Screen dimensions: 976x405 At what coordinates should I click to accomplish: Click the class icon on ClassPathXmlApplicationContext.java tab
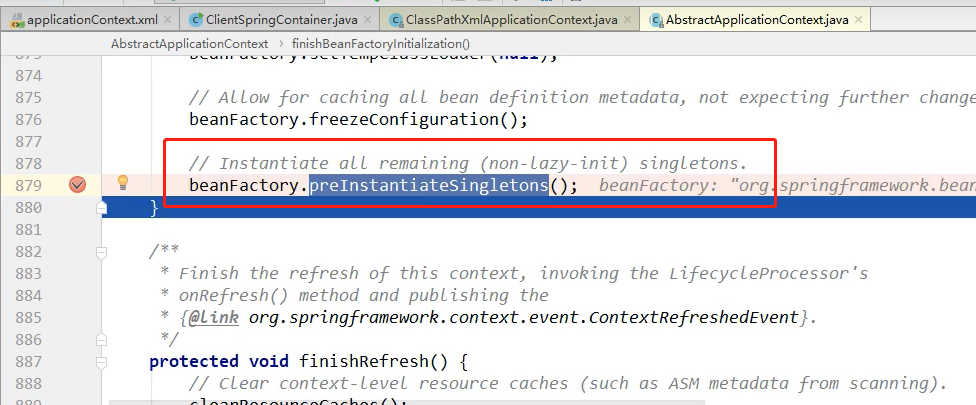[x=396, y=20]
